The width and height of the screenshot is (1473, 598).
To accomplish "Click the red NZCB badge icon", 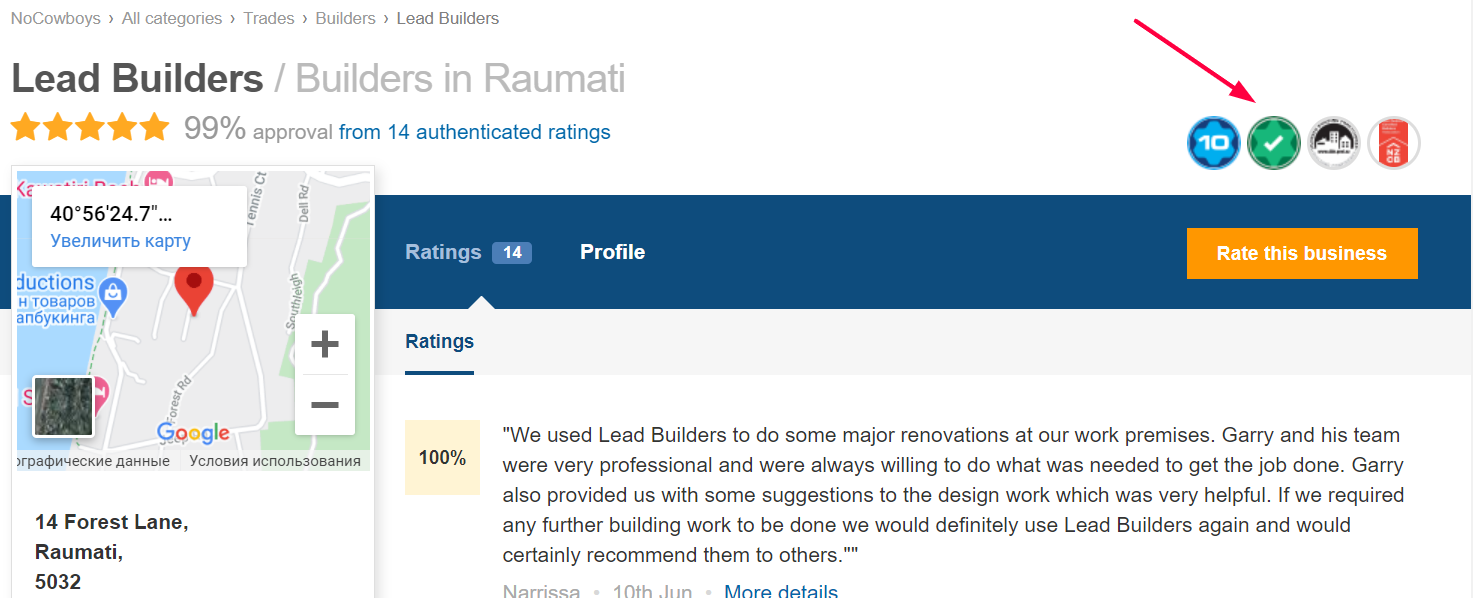I will point(1394,143).
